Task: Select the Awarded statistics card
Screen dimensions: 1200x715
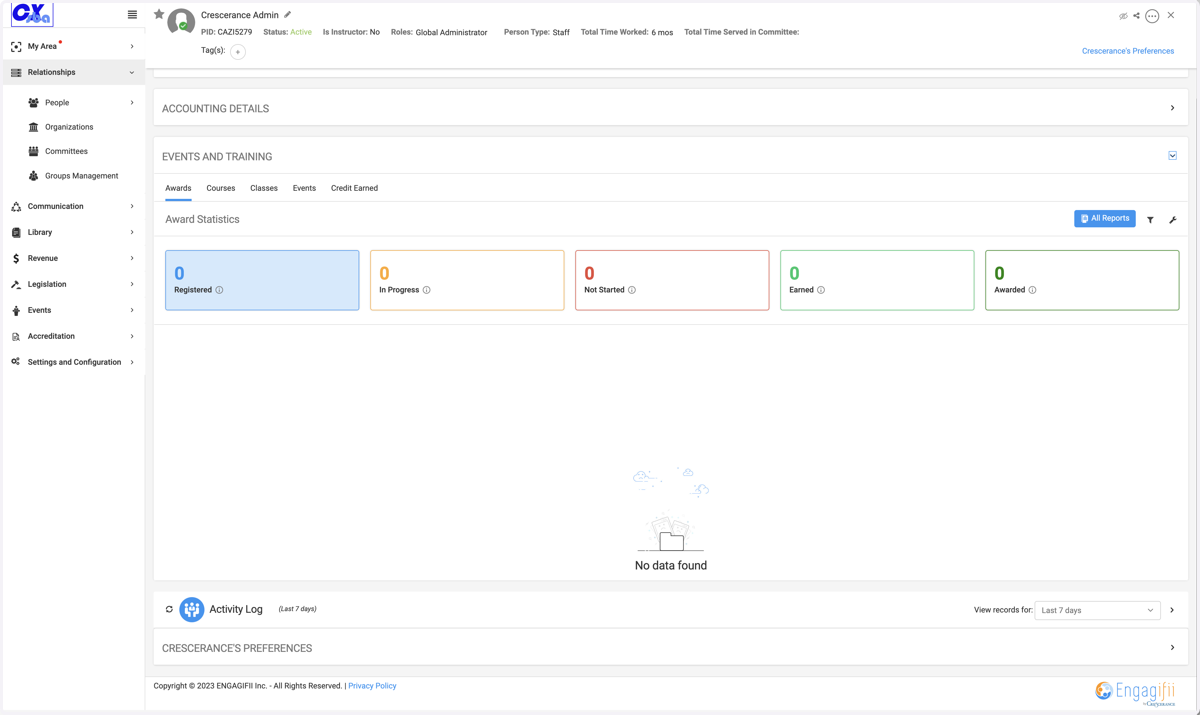Action: click(x=1082, y=280)
